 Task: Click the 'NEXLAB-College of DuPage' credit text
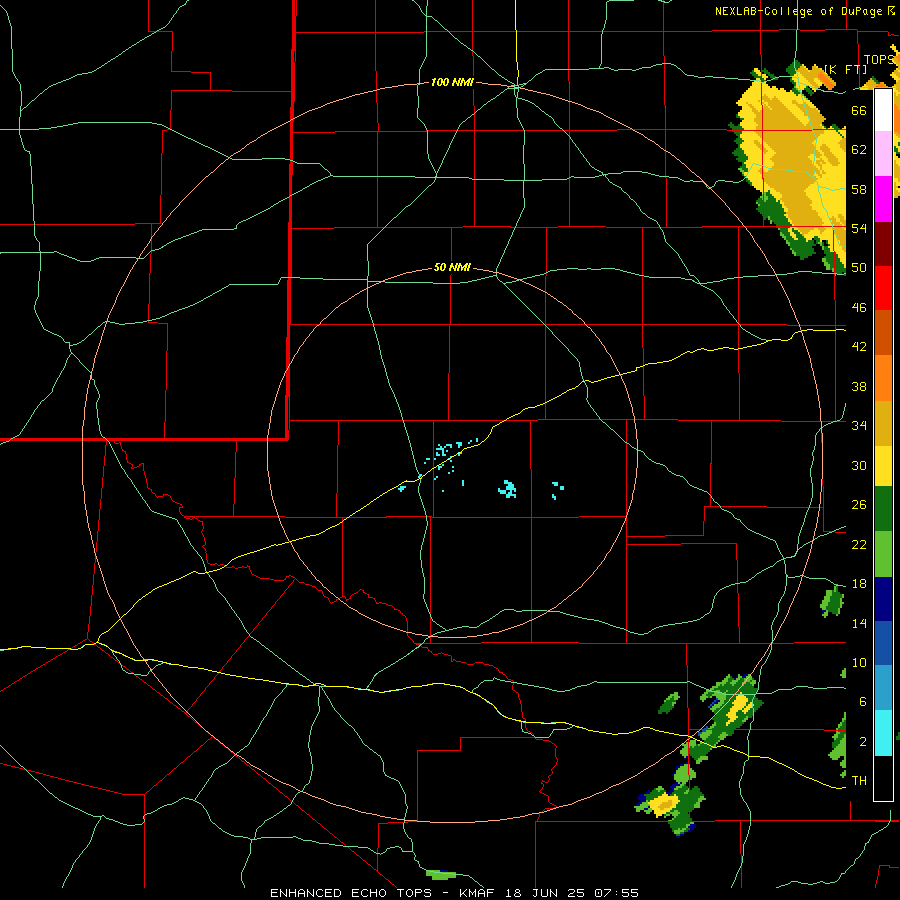[799, 11]
